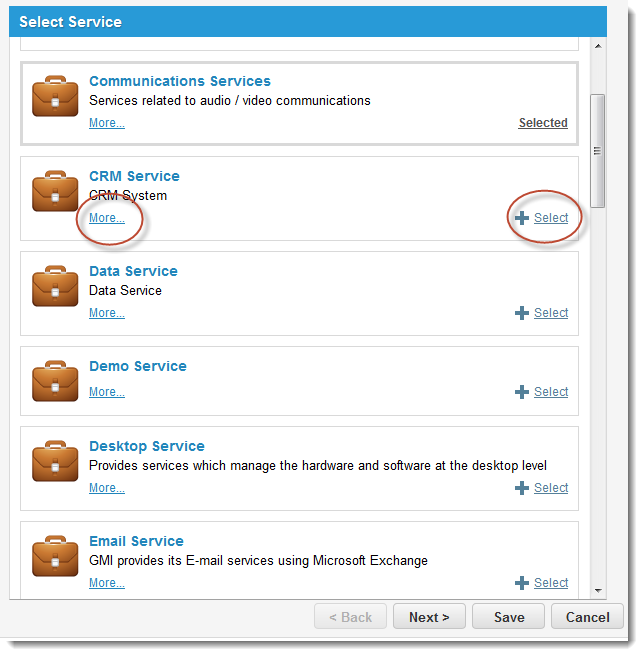Viewport: 643px width, 656px height.
Task: Open the Data Service title link
Action: tap(133, 271)
